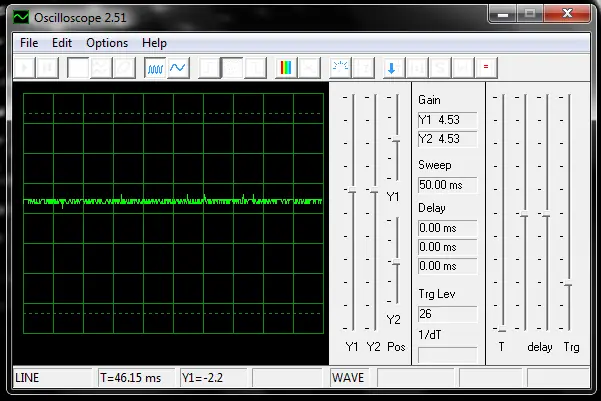Click the red equals sign toolbar icon
Image resolution: width=601 pixels, height=401 pixels.
tap(486, 68)
